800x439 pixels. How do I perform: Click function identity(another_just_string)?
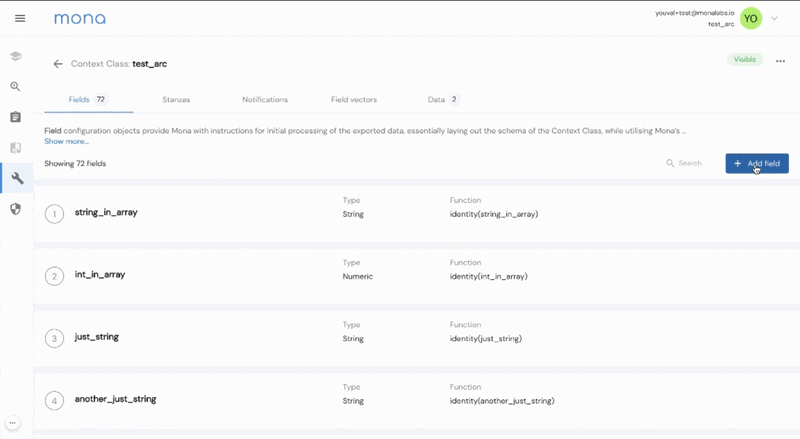pyautogui.click(x=502, y=401)
